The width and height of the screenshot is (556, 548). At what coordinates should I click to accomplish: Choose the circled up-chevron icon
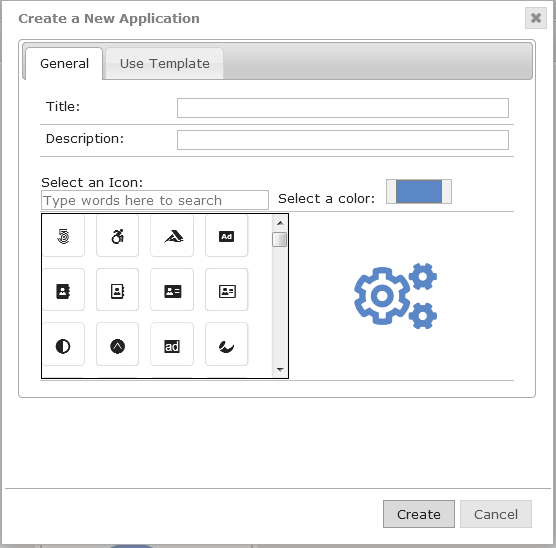coord(117,345)
